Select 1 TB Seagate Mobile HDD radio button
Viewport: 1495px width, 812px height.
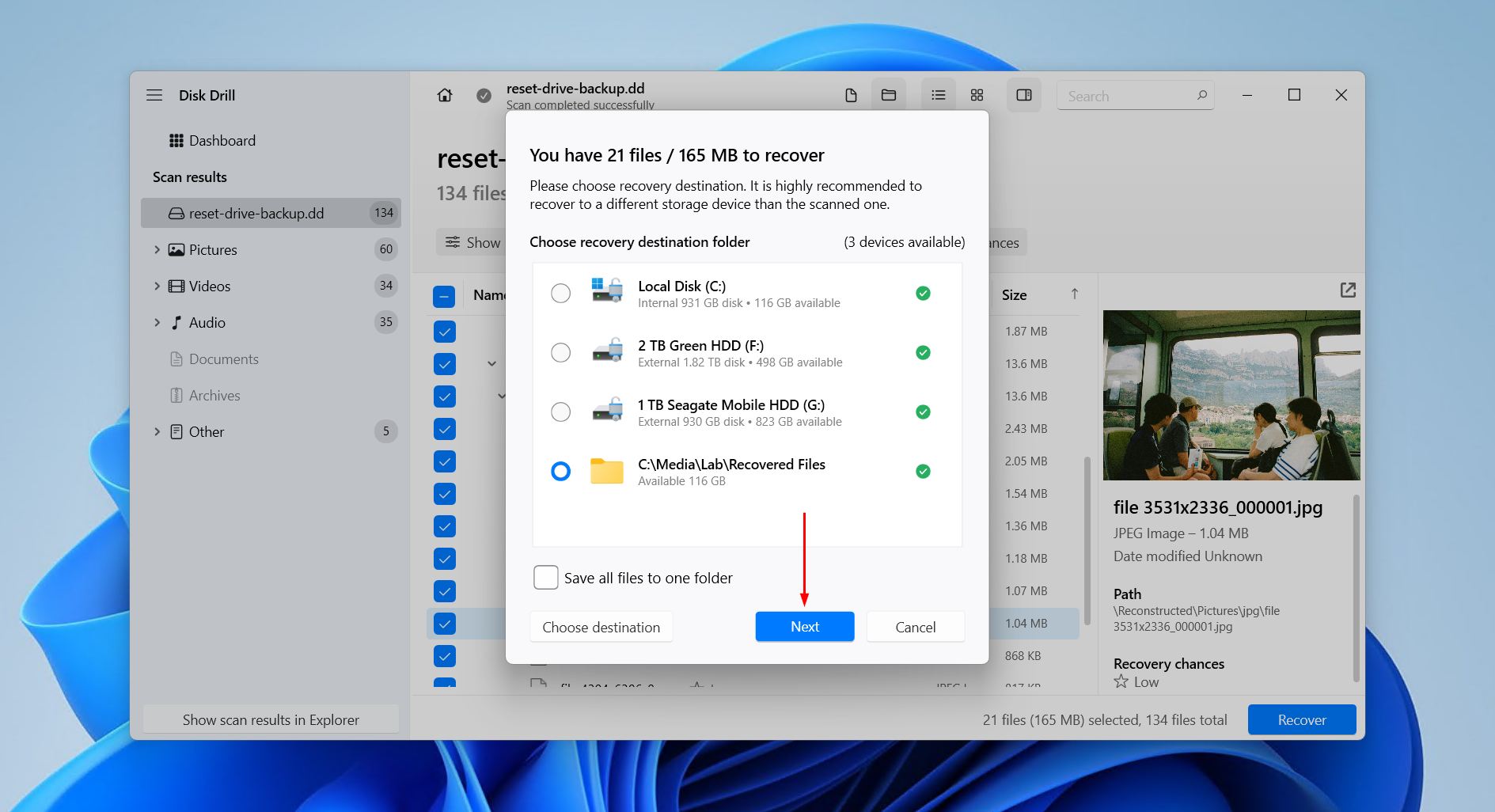pos(560,412)
